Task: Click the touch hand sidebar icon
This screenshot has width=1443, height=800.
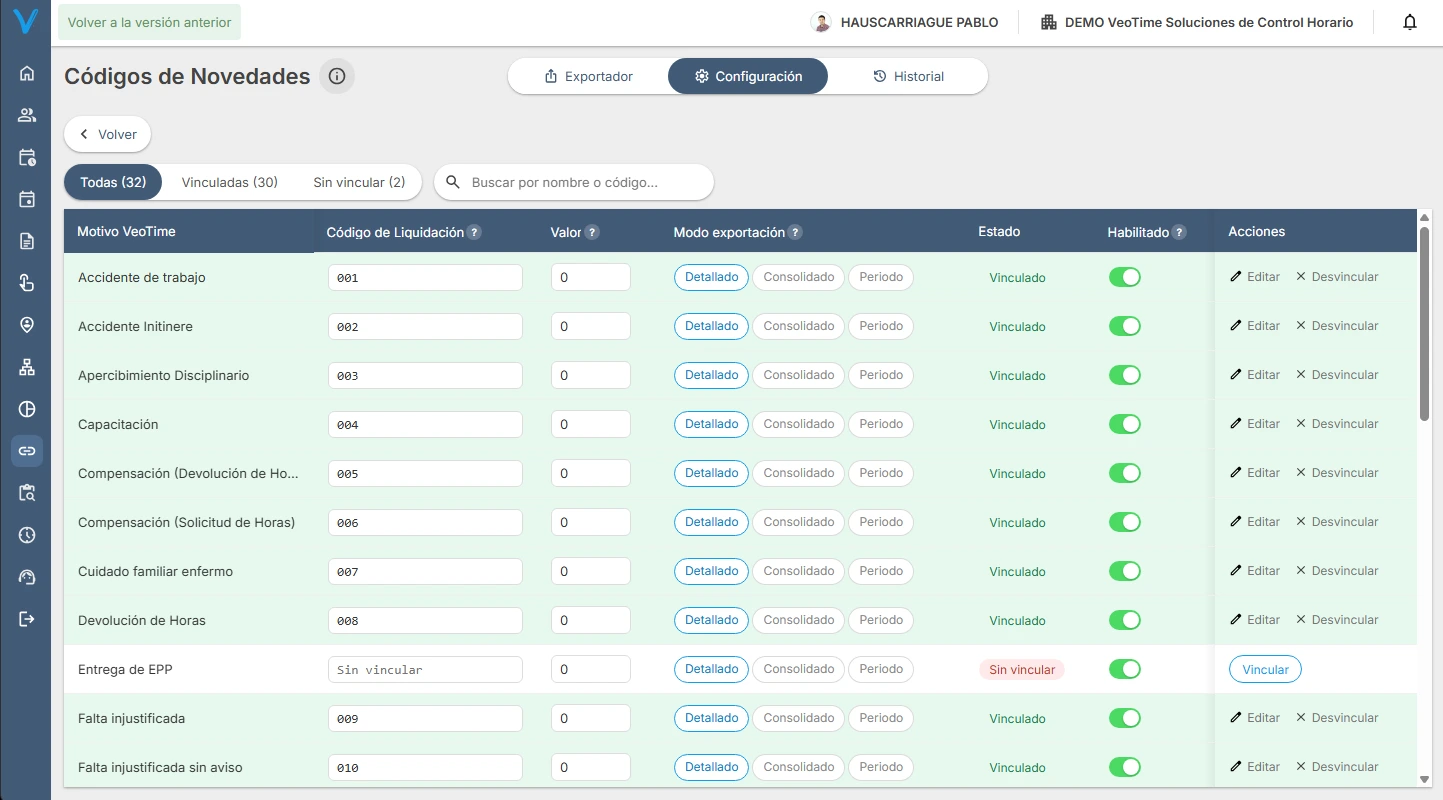Action: 27,283
